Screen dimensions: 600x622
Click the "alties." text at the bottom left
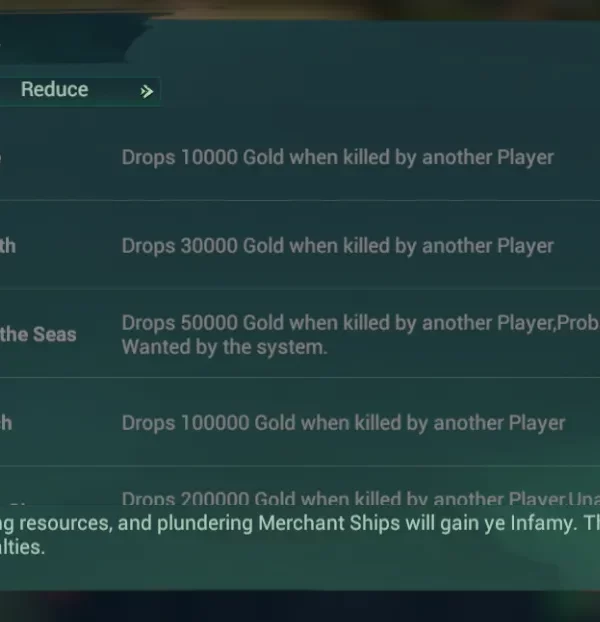coord(22,548)
